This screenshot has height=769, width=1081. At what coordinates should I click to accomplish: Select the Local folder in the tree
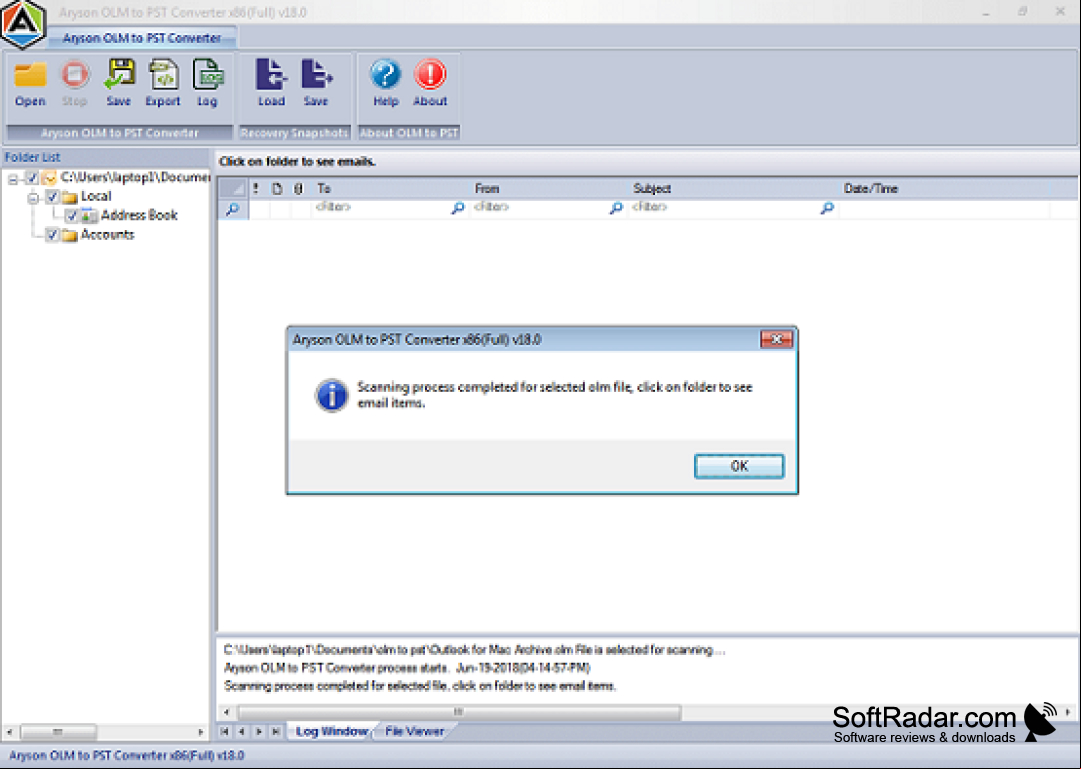click(96, 196)
